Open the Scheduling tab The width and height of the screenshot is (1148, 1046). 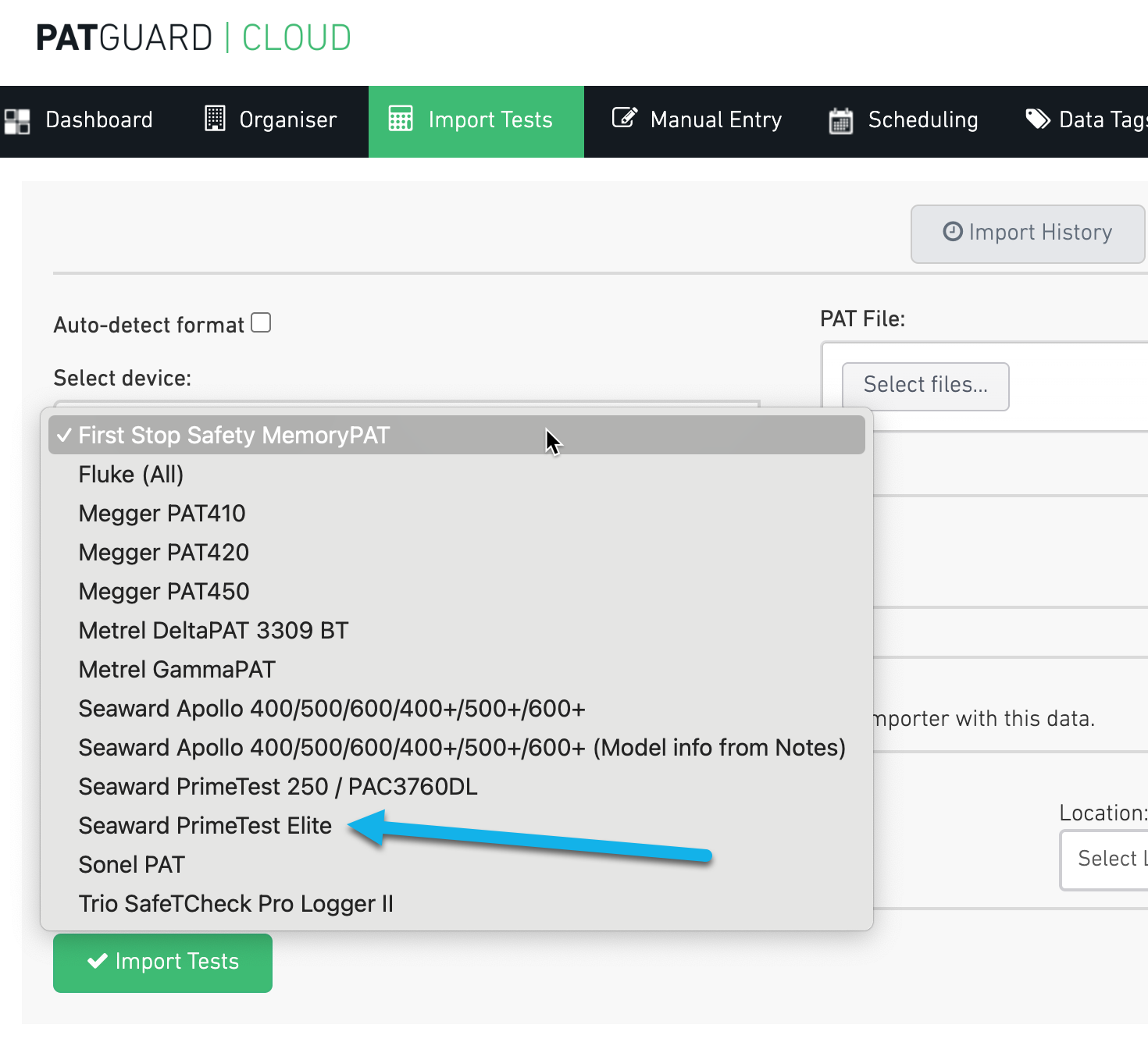[904, 121]
